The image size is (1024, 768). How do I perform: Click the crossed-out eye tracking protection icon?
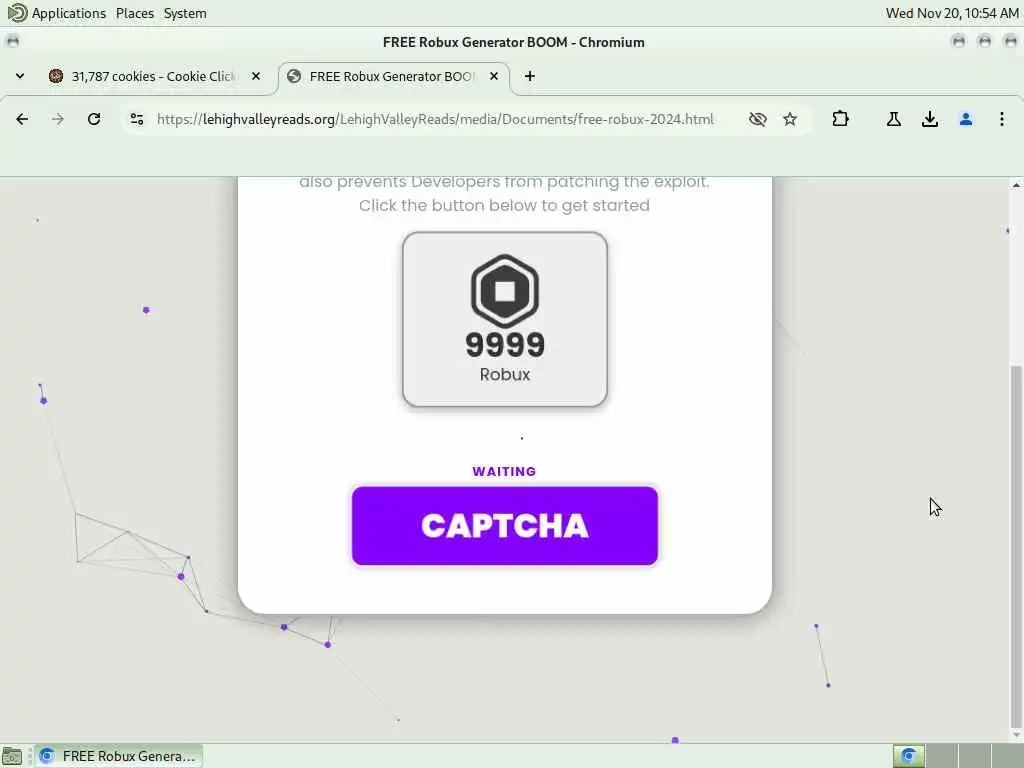click(x=758, y=119)
